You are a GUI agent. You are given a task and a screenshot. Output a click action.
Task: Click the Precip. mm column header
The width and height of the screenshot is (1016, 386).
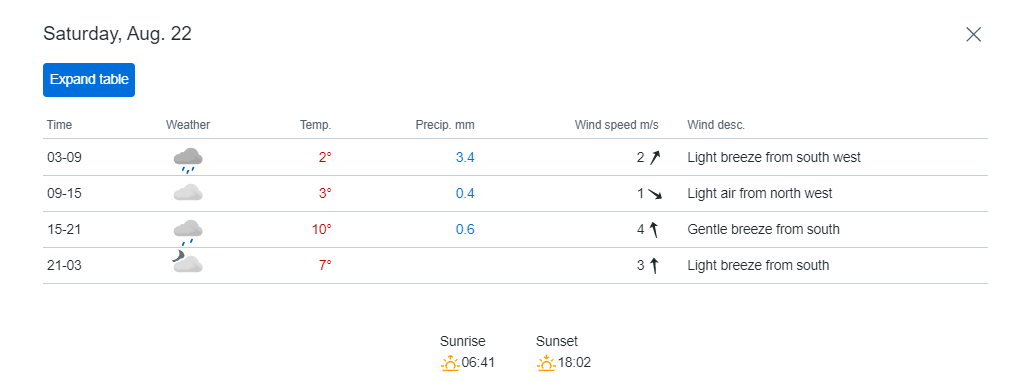[445, 124]
